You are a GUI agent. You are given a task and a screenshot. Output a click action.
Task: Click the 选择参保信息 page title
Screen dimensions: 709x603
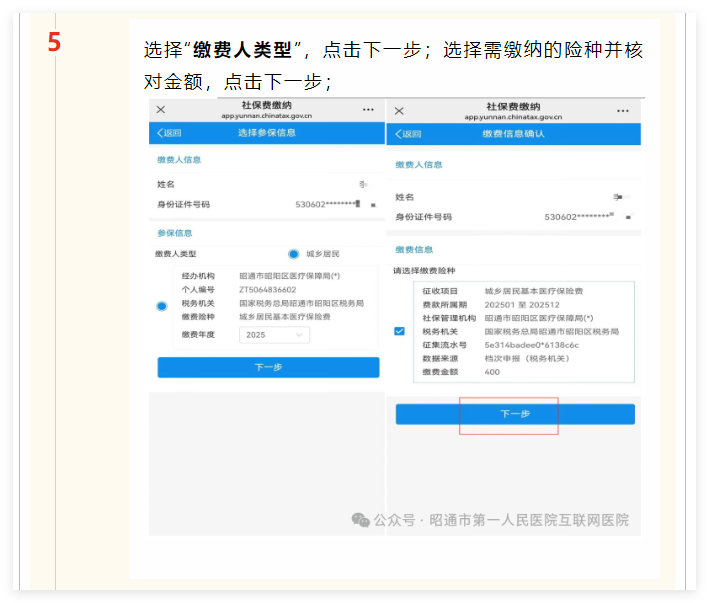point(267,133)
